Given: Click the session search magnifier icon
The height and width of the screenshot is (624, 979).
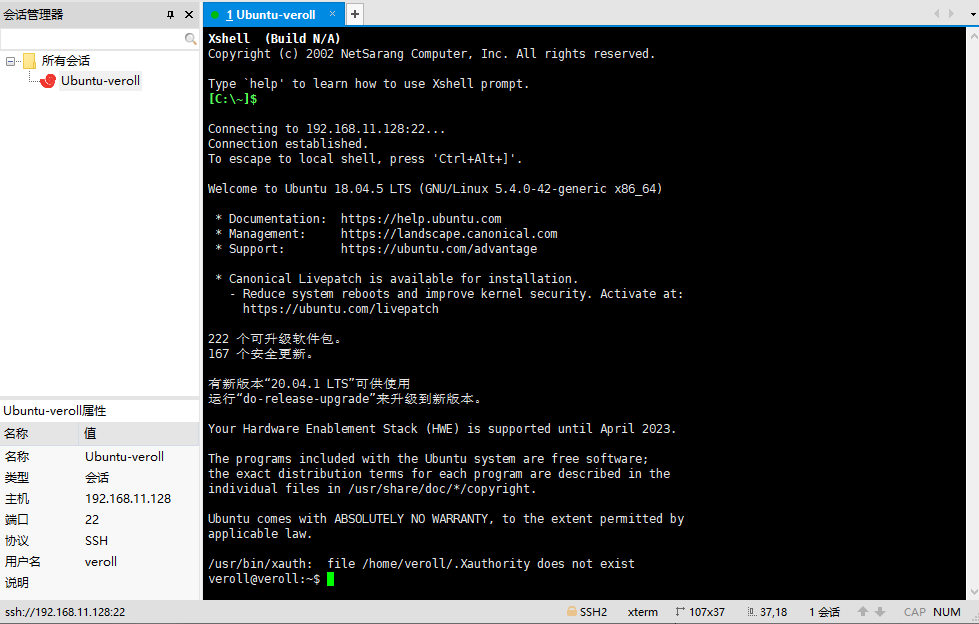Looking at the screenshot, I should pos(190,39).
